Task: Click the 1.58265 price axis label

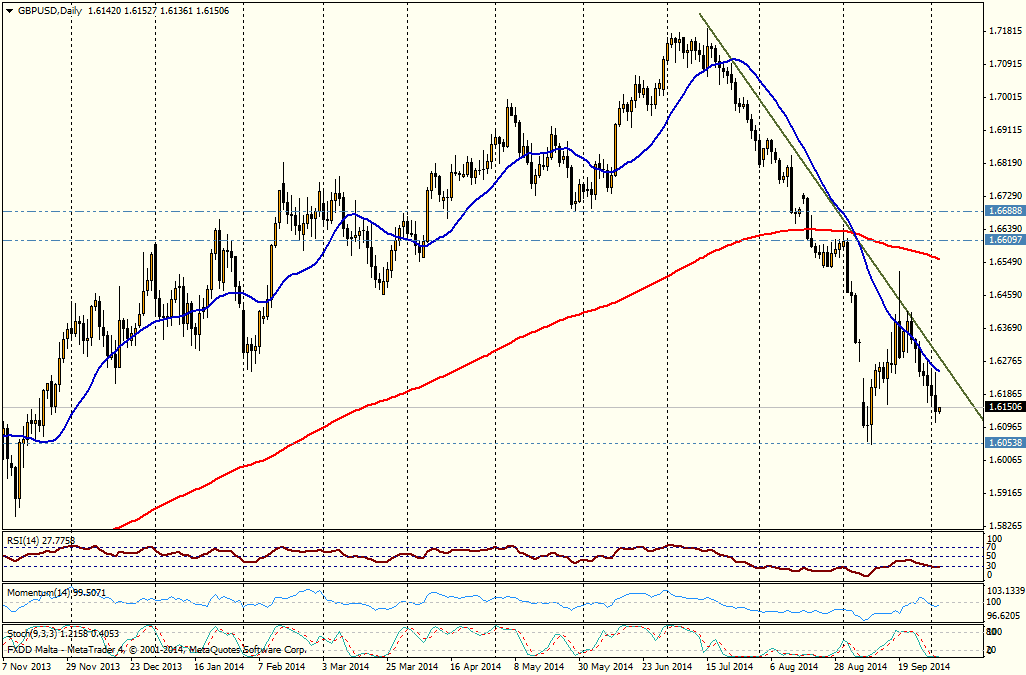Action: pos(1003,525)
